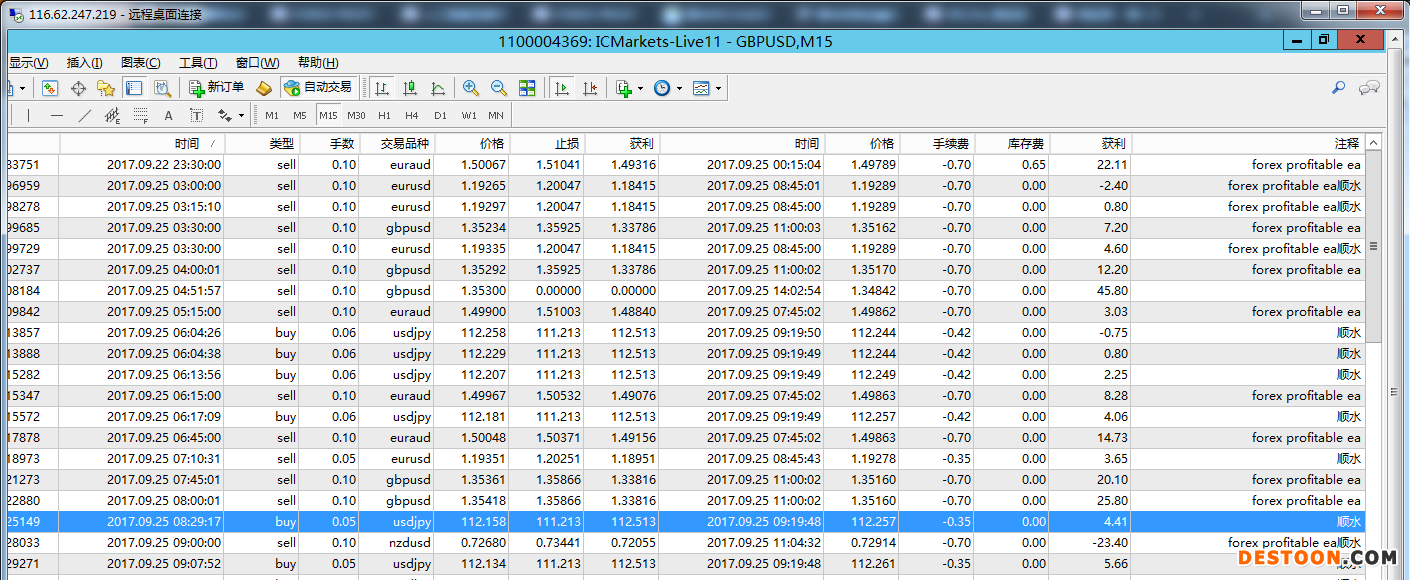This screenshot has width=1410, height=580.
Task: Toggle chart auto scroll
Action: [x=562, y=88]
